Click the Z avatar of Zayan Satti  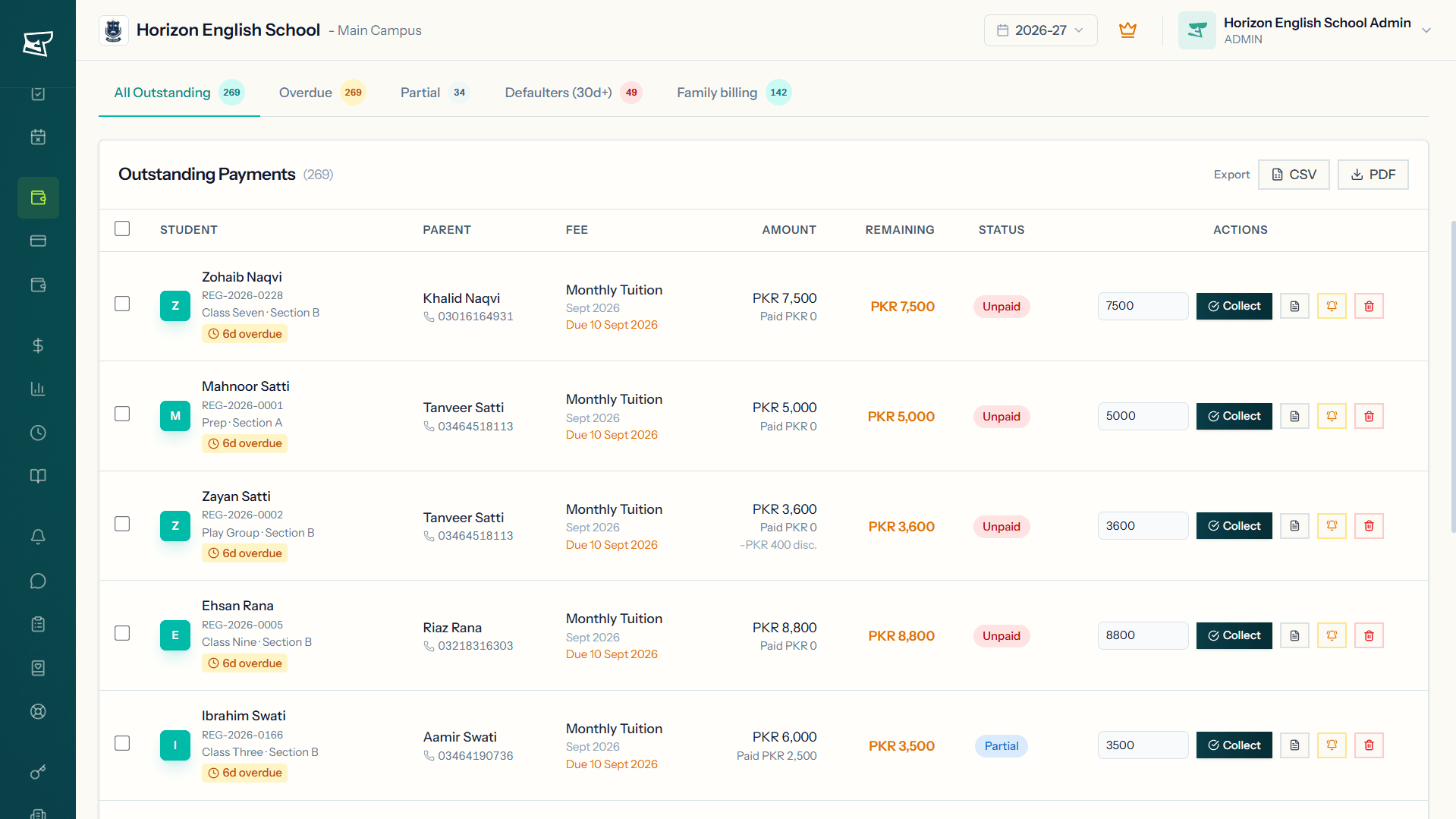[x=175, y=526]
